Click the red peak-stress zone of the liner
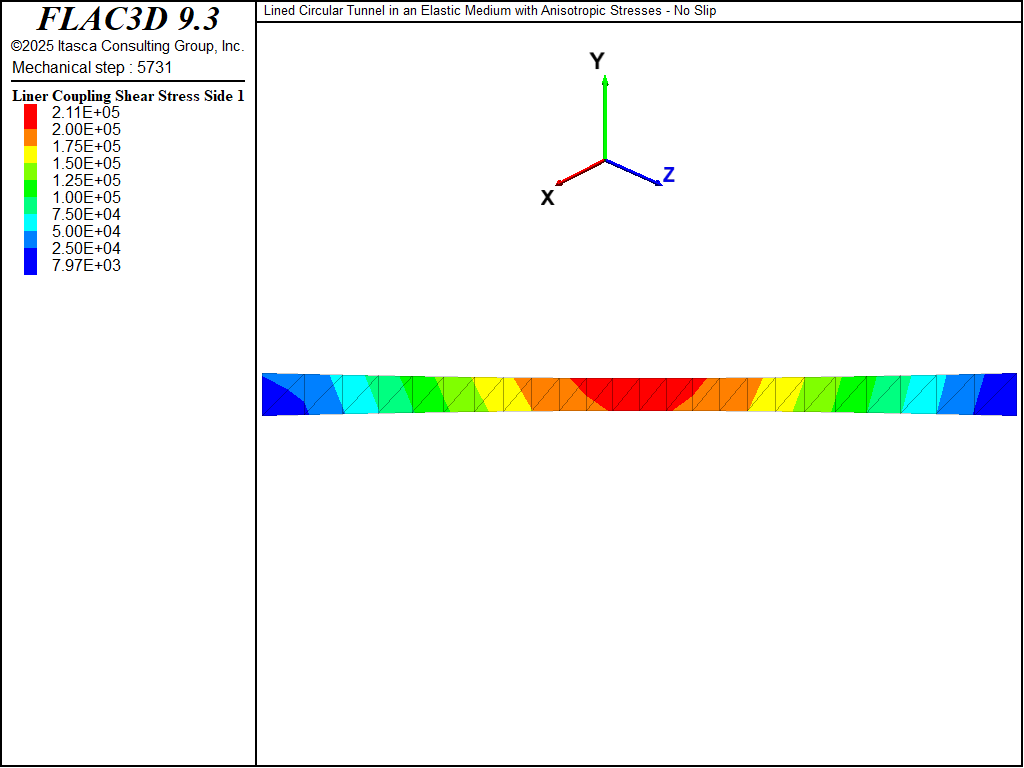 pyautogui.click(x=638, y=393)
